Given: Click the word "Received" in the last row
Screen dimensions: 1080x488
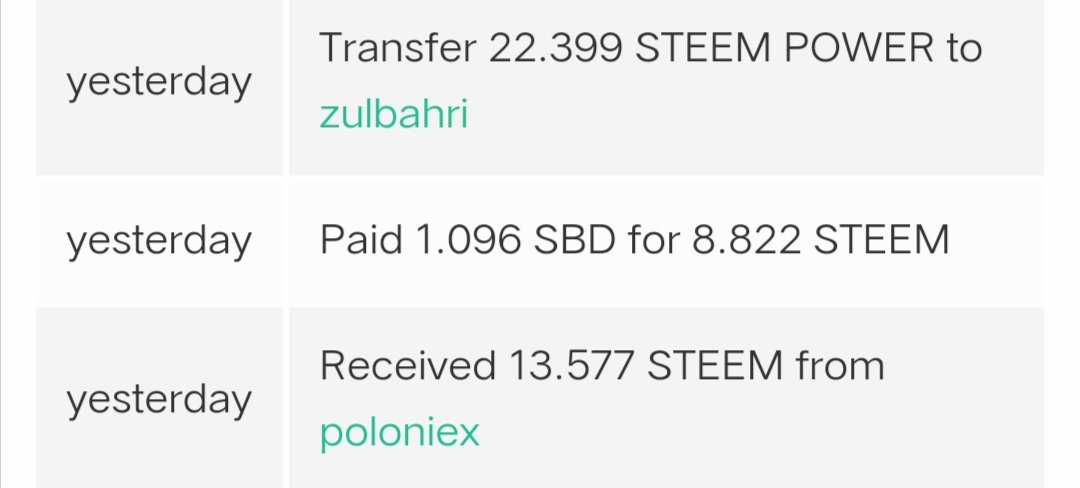Looking at the screenshot, I should (407, 366).
